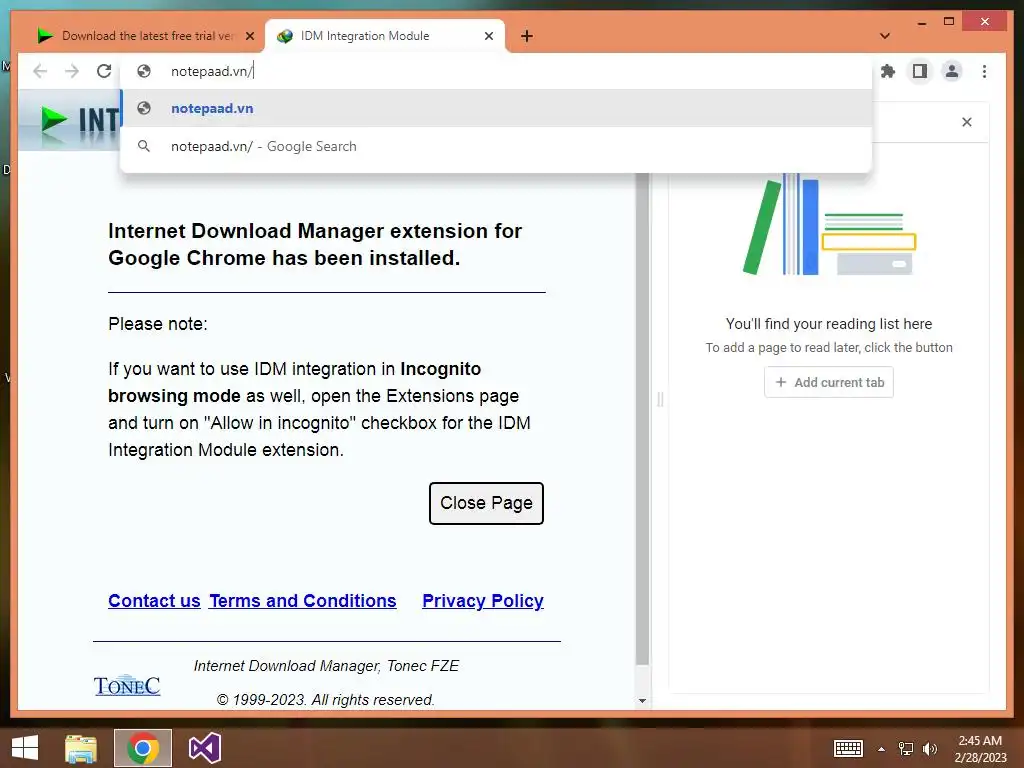Viewport: 1024px width, 768px height.
Task: Click the Close Page button
Action: 486,503
